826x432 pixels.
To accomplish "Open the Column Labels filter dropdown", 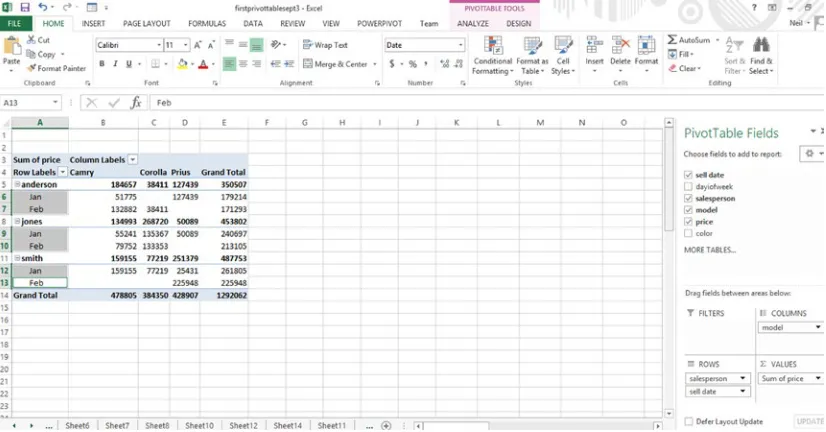I will [x=133, y=160].
